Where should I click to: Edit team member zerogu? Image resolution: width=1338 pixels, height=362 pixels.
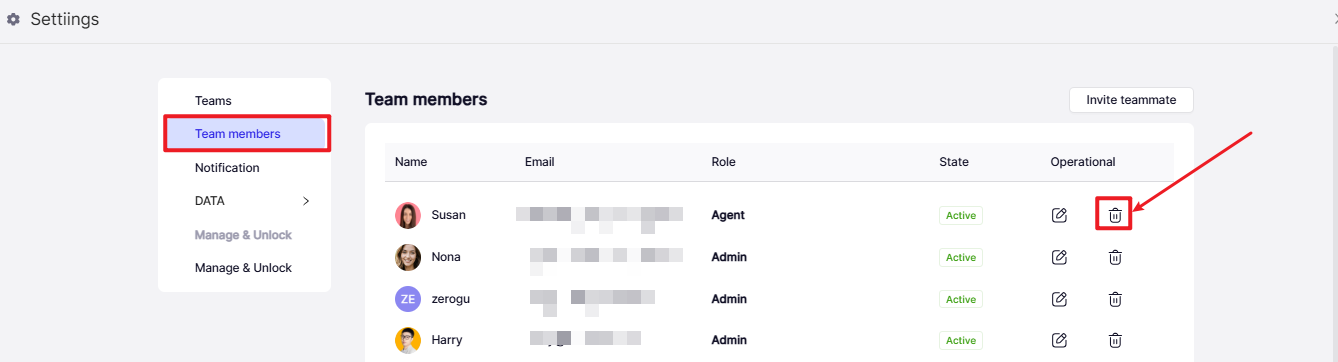point(1059,299)
